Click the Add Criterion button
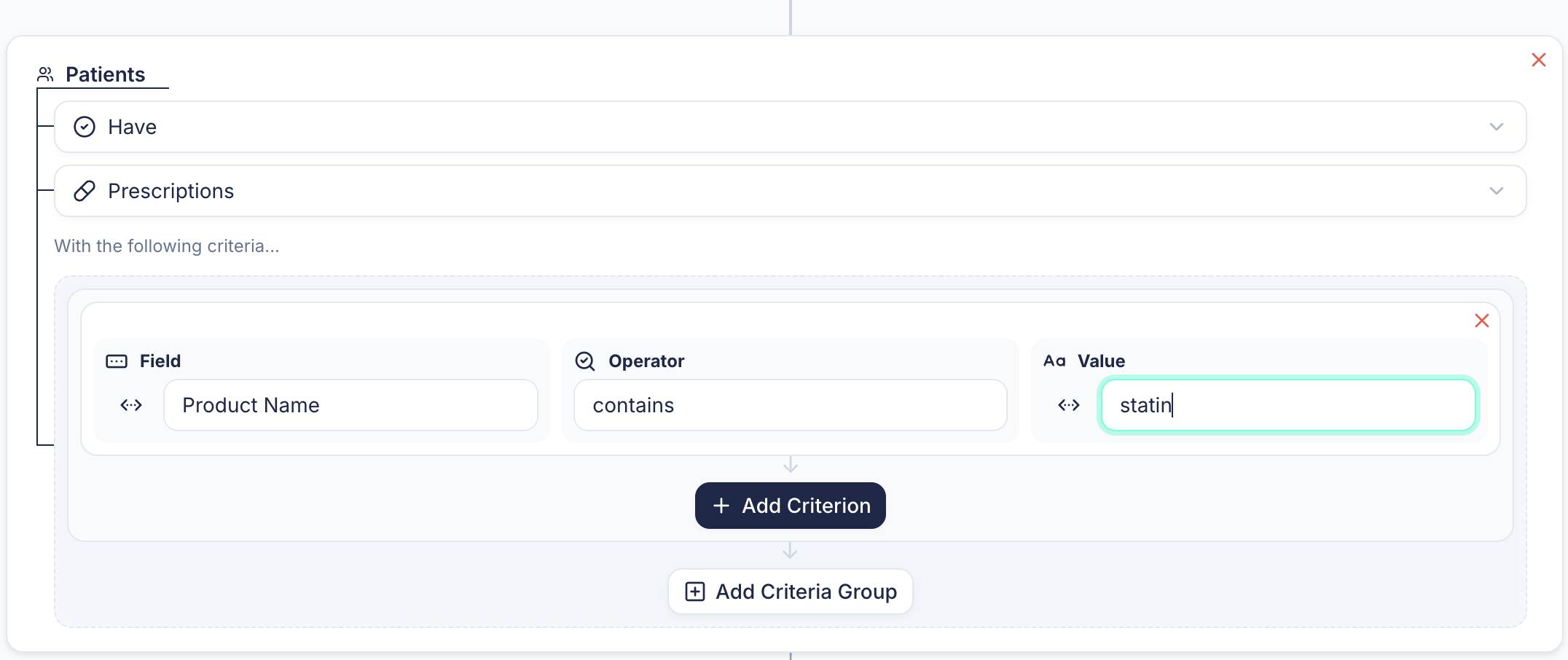The width and height of the screenshot is (1568, 660). (790, 506)
